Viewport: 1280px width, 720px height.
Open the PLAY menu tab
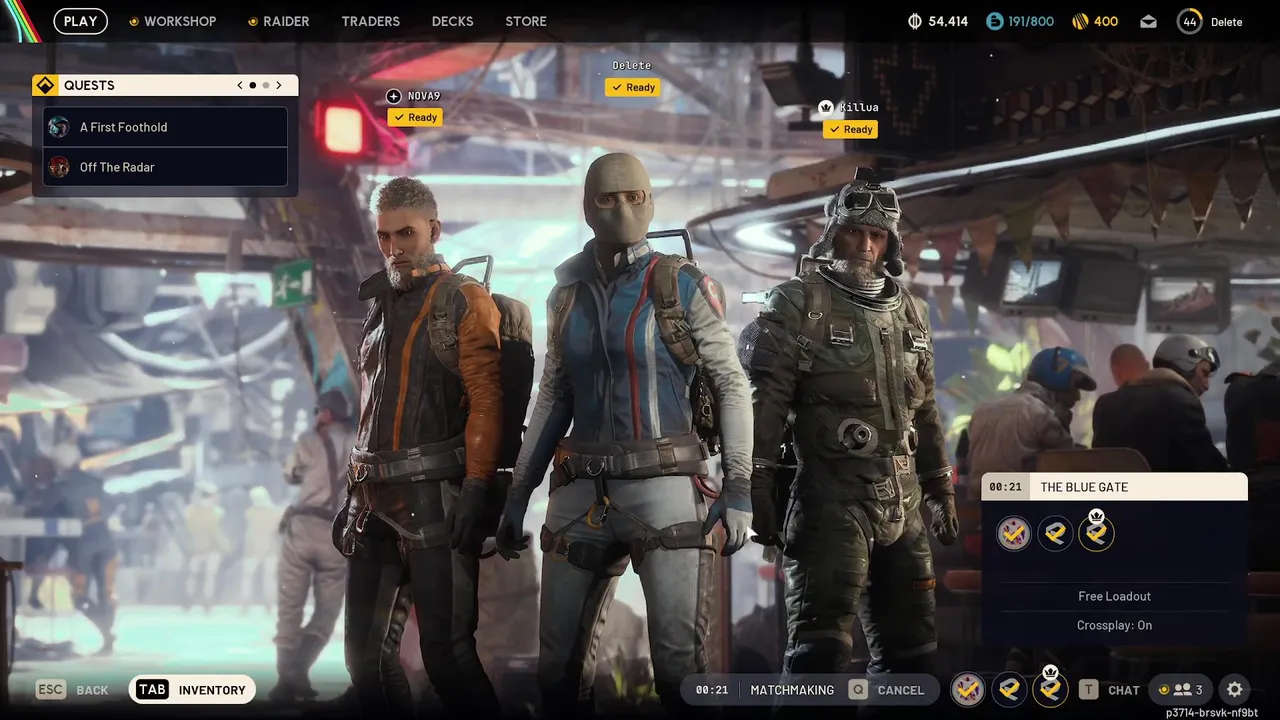tap(81, 21)
